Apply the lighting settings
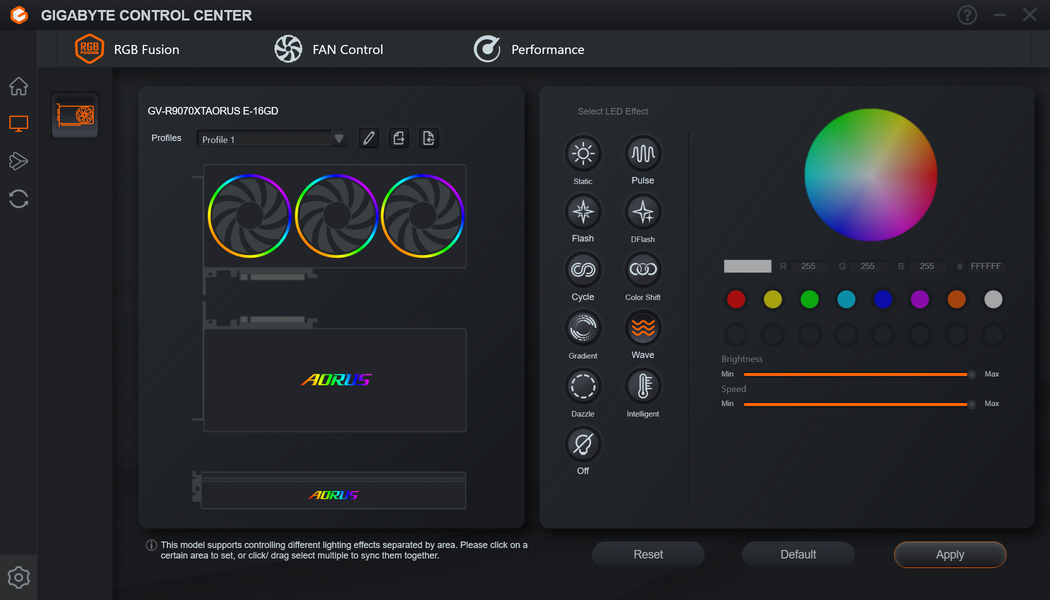The image size is (1050, 600). [950, 554]
